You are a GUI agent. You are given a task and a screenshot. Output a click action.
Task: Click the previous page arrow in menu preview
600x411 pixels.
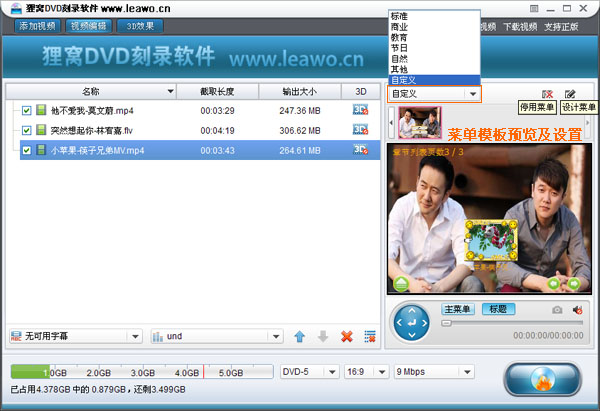(553, 284)
